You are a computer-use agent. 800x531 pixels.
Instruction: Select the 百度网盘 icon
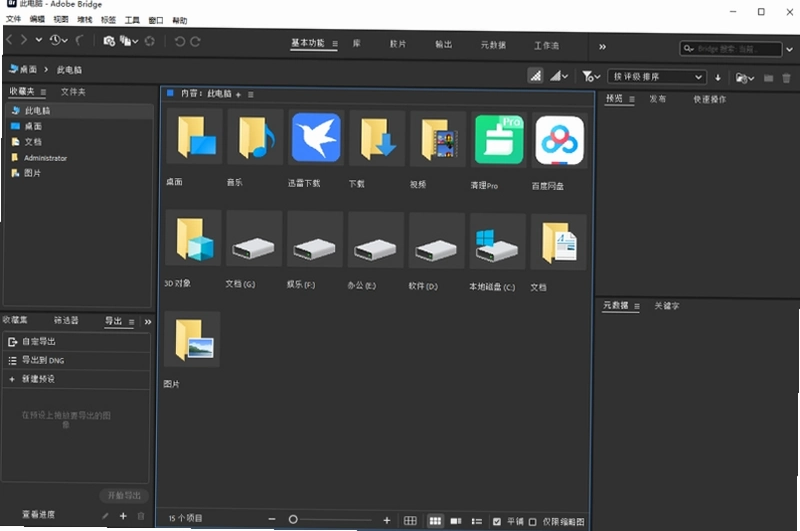(559, 140)
